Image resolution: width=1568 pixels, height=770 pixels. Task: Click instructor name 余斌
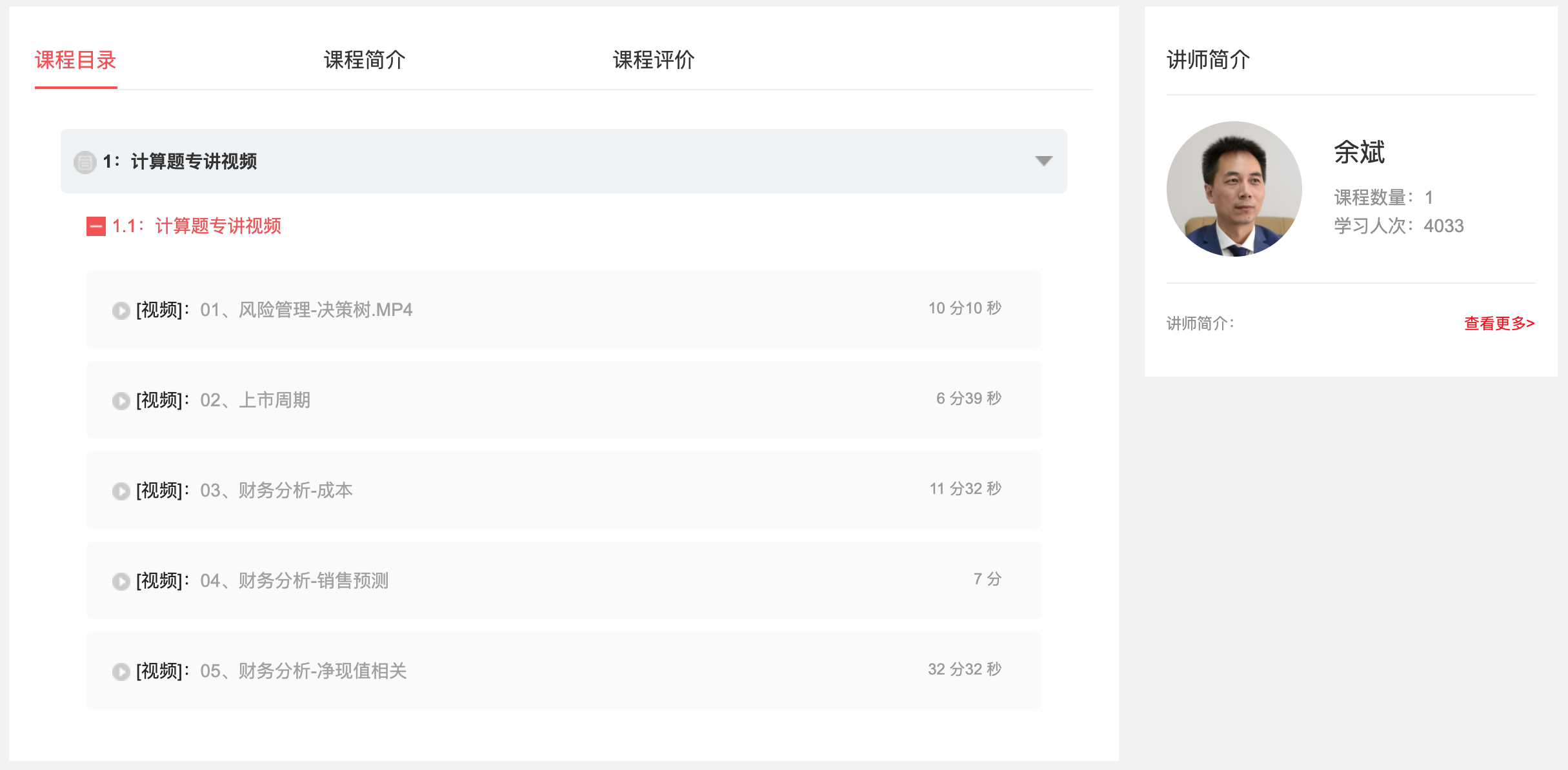click(x=1359, y=153)
